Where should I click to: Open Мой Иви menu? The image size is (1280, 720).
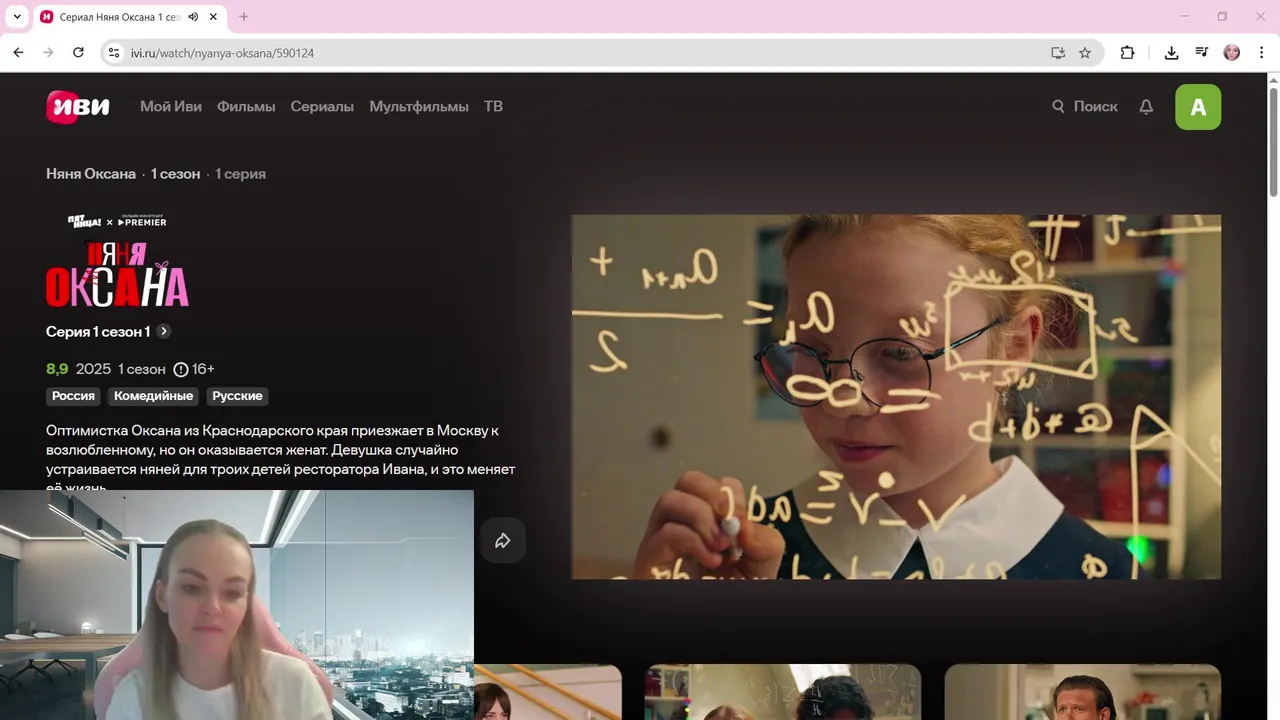171,106
